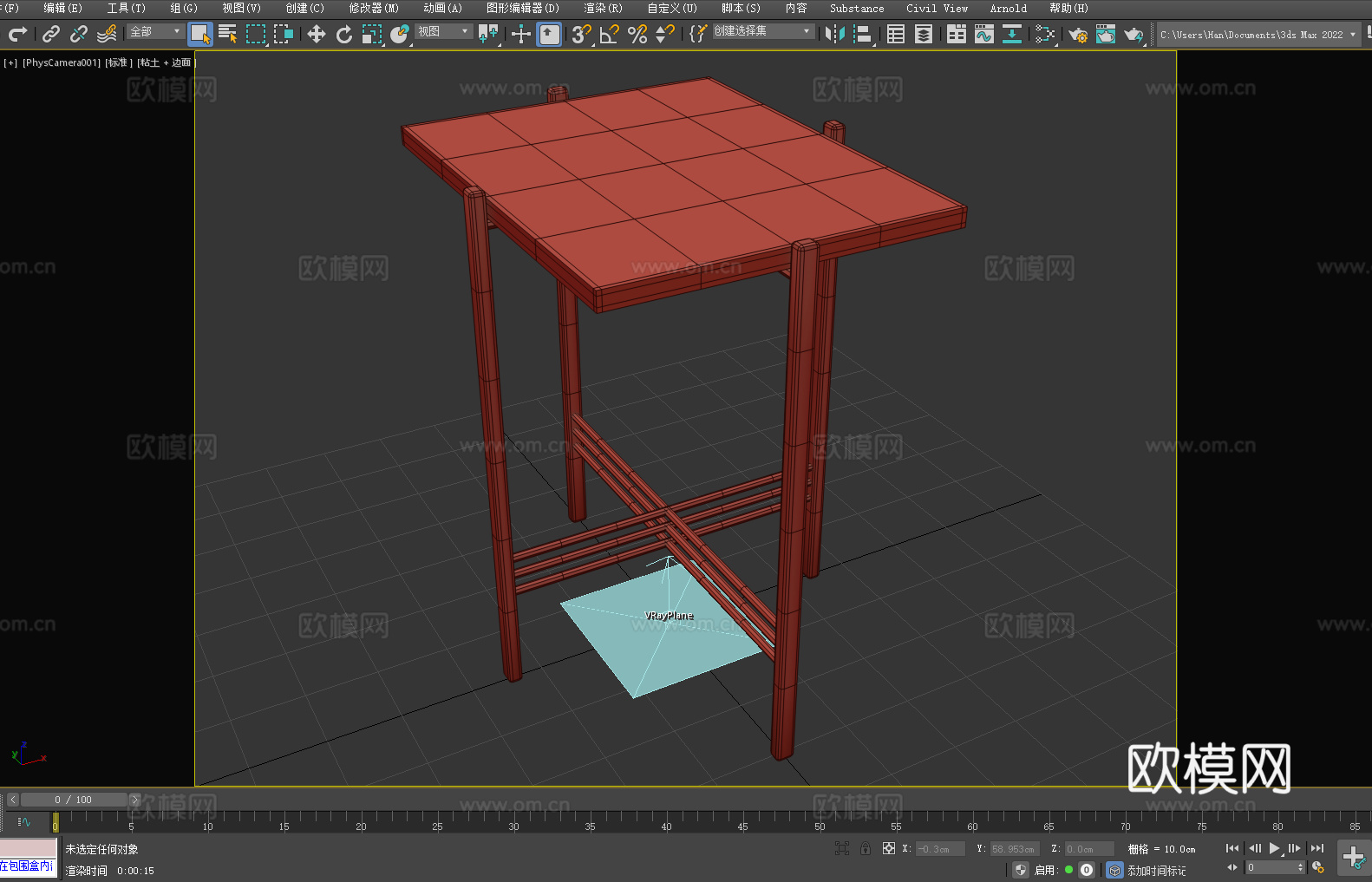The width and height of the screenshot is (1372, 882).
Task: Expand project path dropdown arrow
Action: (x=1353, y=35)
